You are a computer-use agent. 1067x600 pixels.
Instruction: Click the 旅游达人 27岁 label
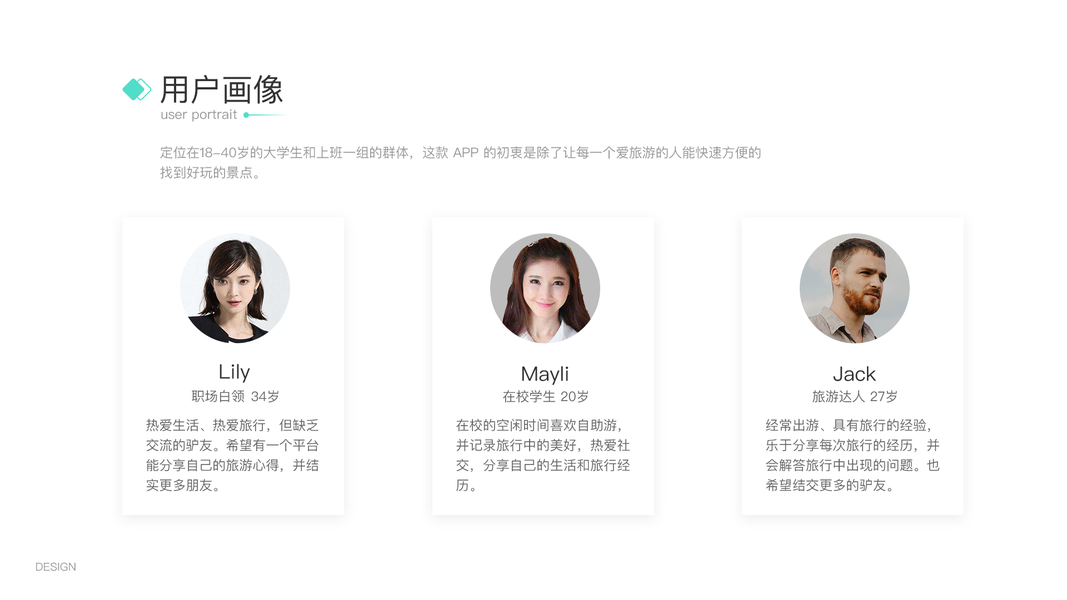coord(855,396)
